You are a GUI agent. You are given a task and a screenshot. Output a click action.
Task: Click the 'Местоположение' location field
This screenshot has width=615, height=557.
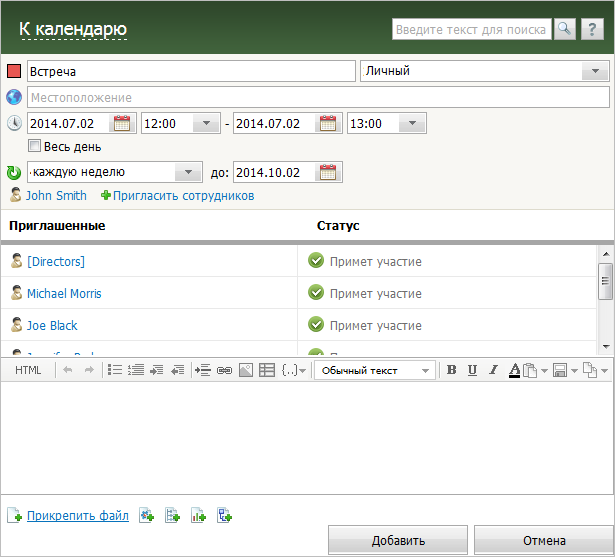click(x=318, y=97)
